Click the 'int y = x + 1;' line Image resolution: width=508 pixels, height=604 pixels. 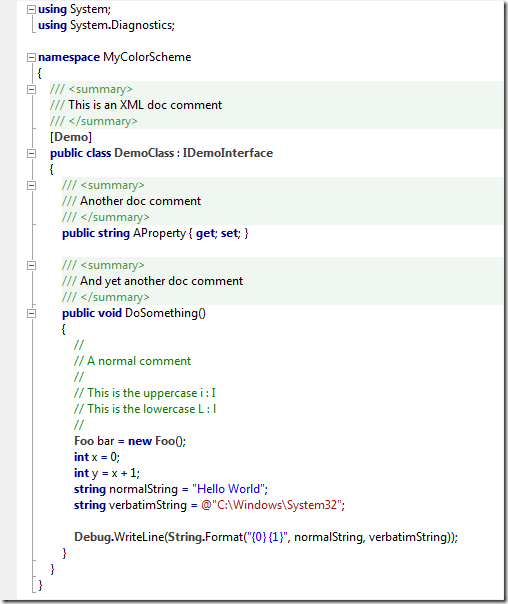(x=107, y=473)
